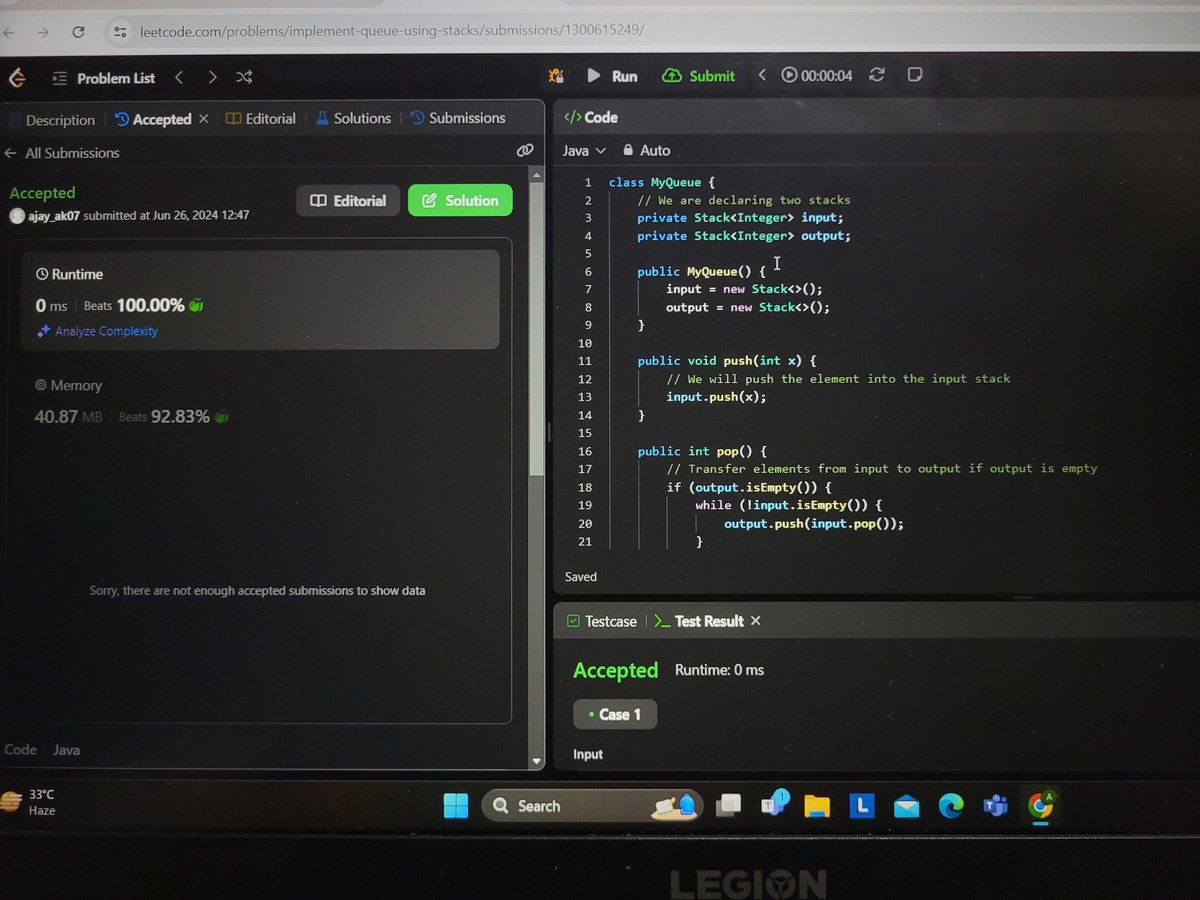Click Analyze Complexity link
Image resolution: width=1200 pixels, height=900 pixels.
pyautogui.click(x=98, y=331)
